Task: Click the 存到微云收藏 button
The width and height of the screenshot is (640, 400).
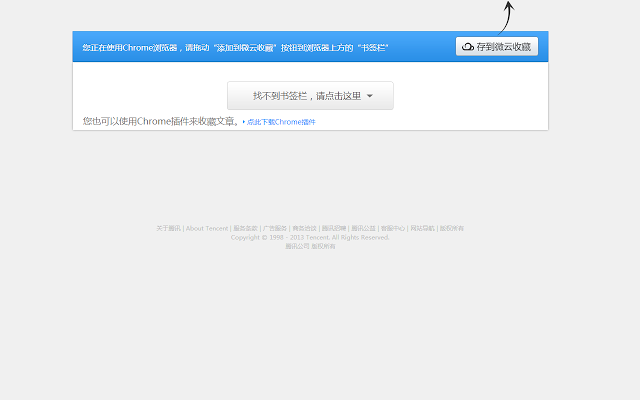Action: pyautogui.click(x=497, y=46)
